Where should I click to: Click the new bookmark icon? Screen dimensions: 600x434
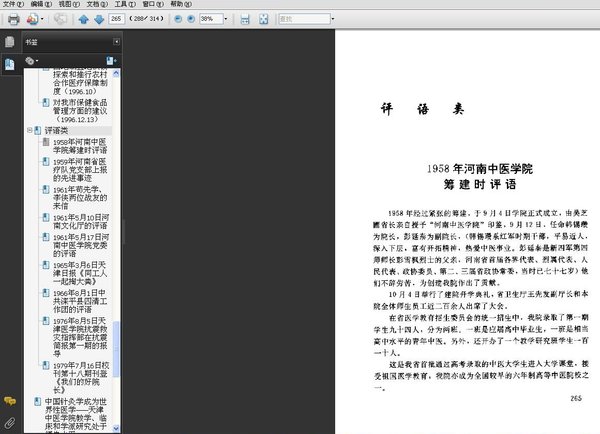(x=111, y=61)
